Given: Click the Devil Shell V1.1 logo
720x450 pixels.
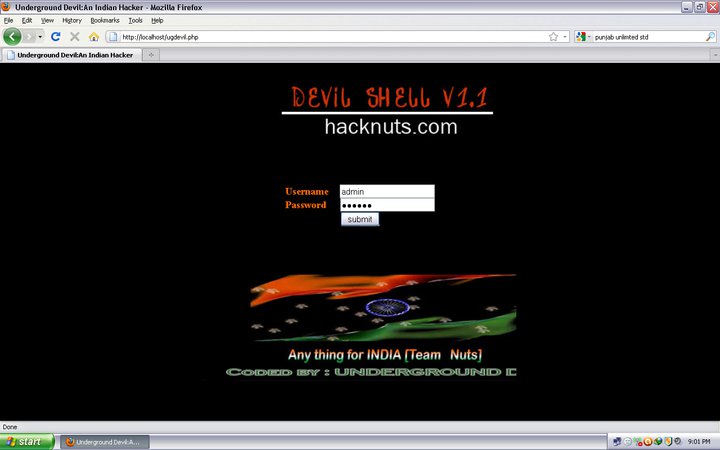Looking at the screenshot, I should pyautogui.click(x=389, y=97).
